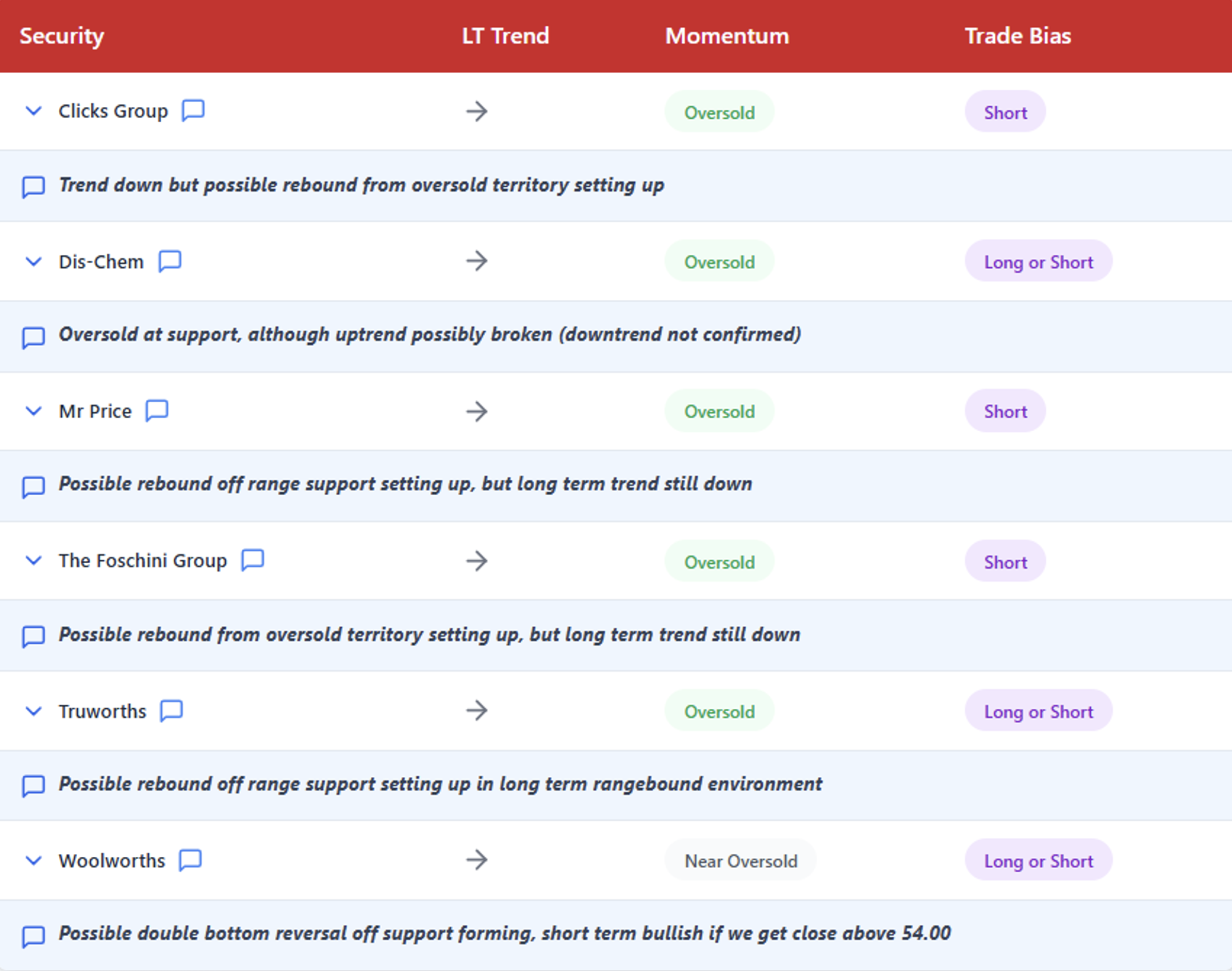Click Oversold badge in Foschini Group row
Screen dimensions: 1232x971
pyautogui.click(x=719, y=561)
